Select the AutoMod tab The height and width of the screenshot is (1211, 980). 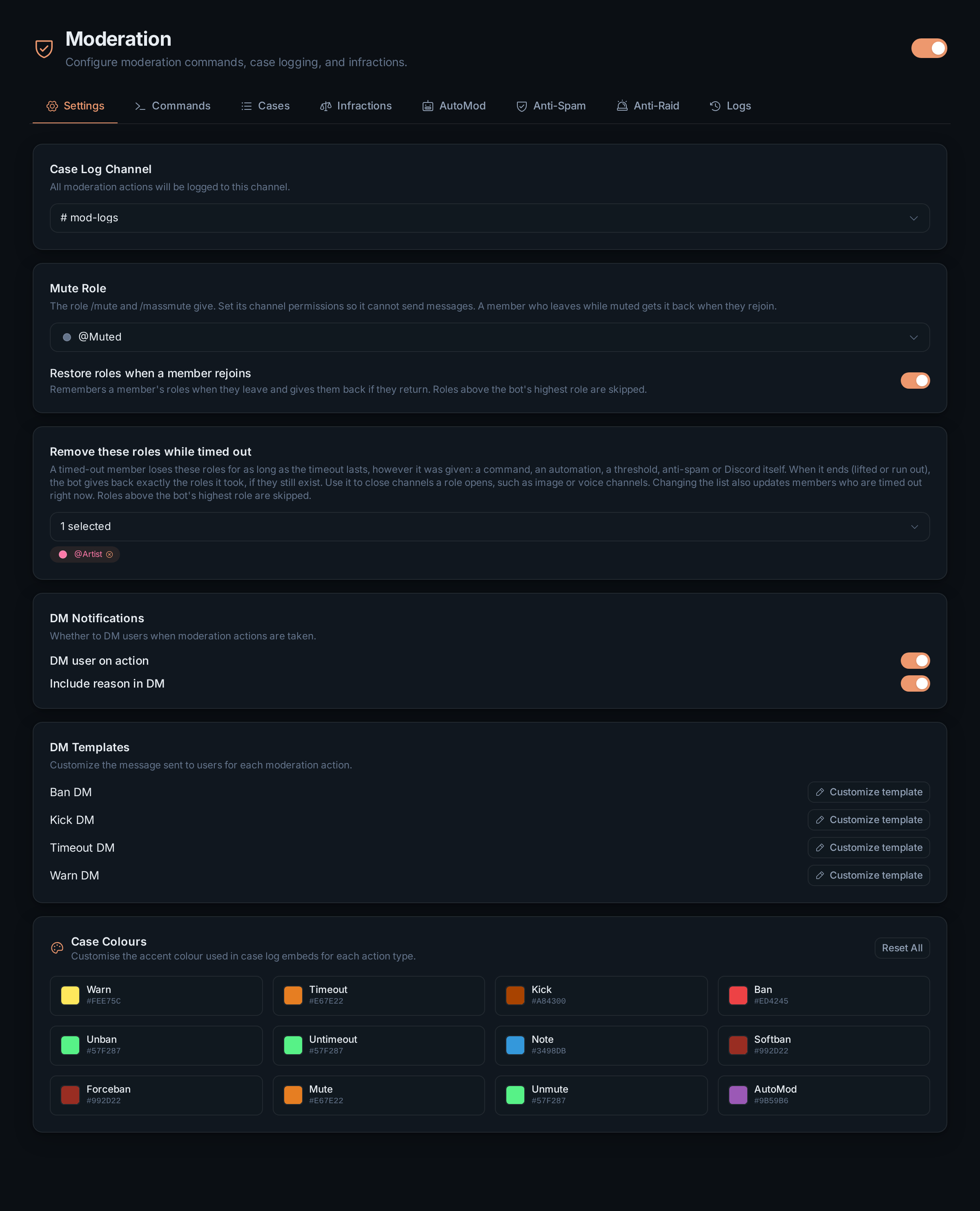(454, 106)
